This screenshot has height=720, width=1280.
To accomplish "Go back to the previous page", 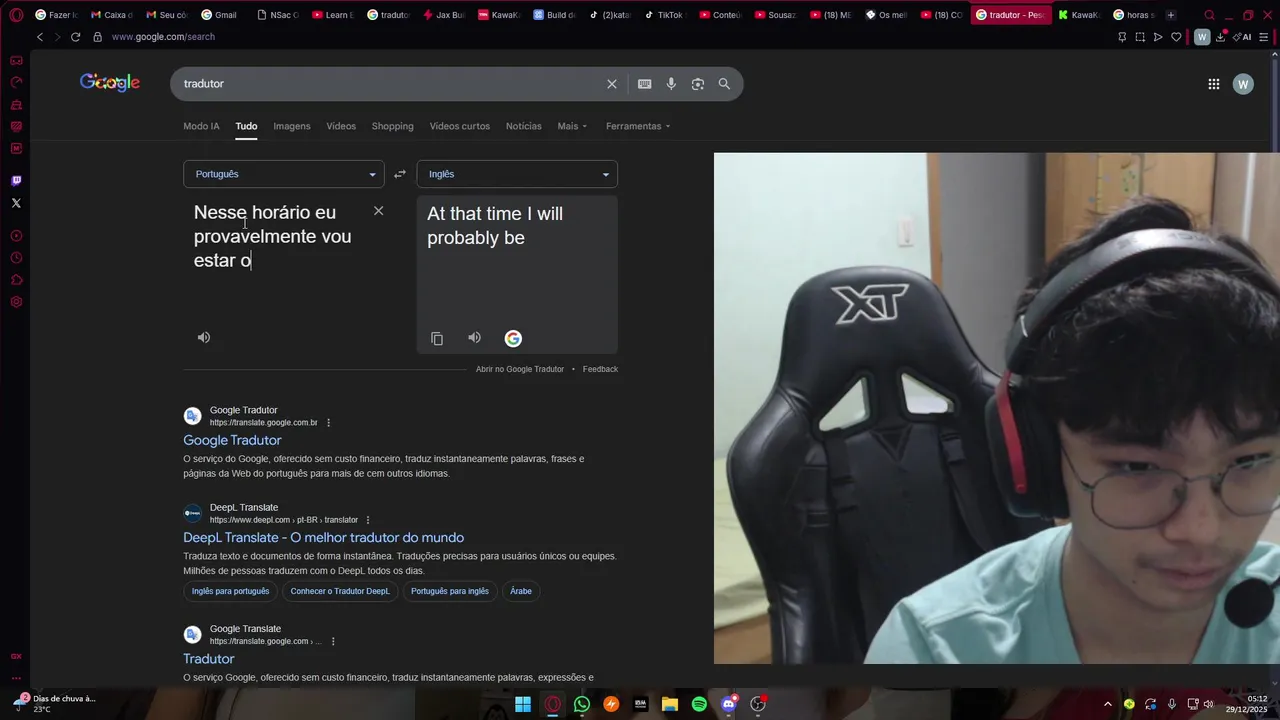I will coord(40,37).
